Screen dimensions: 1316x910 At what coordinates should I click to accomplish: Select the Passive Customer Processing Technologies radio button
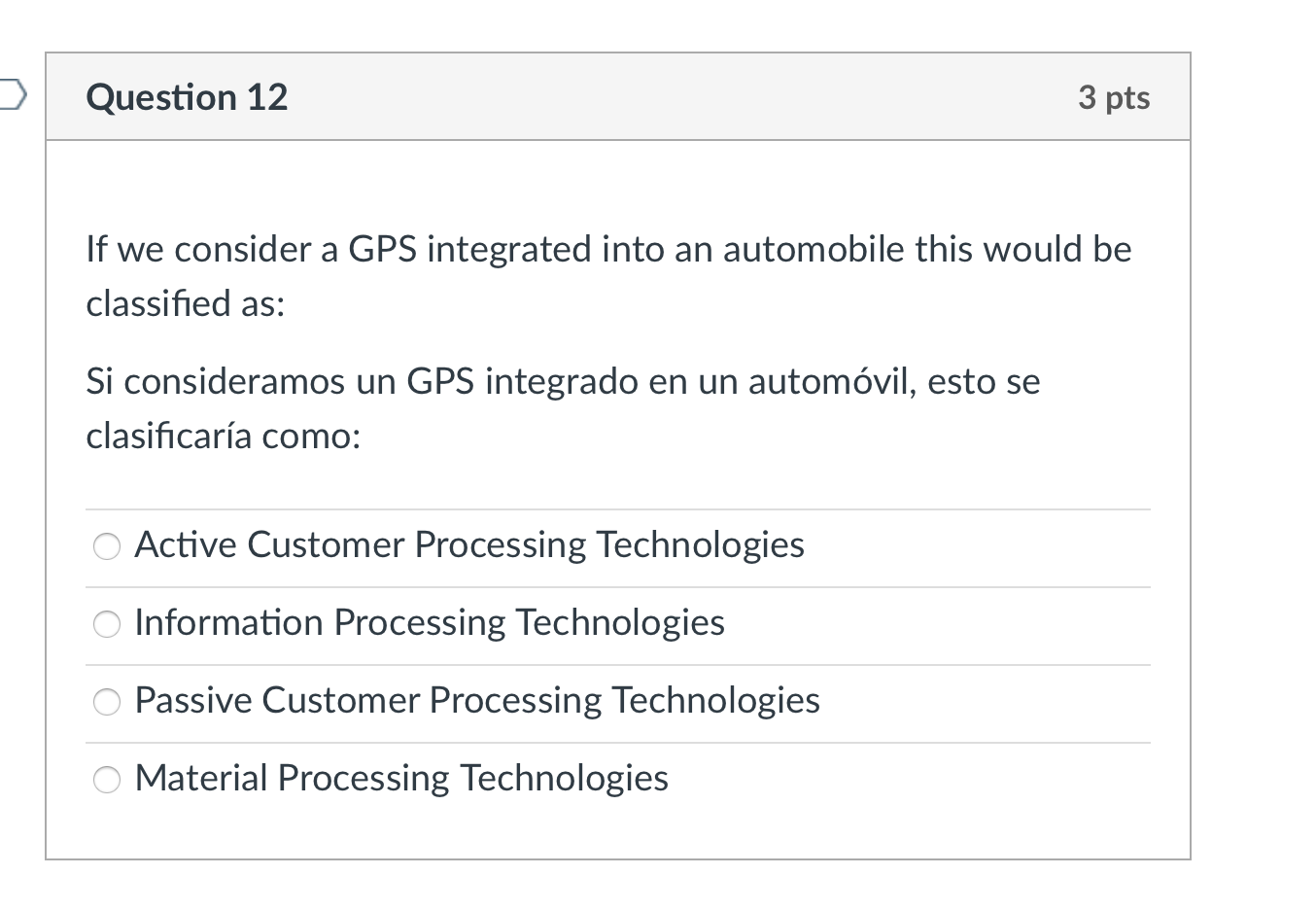click(107, 701)
